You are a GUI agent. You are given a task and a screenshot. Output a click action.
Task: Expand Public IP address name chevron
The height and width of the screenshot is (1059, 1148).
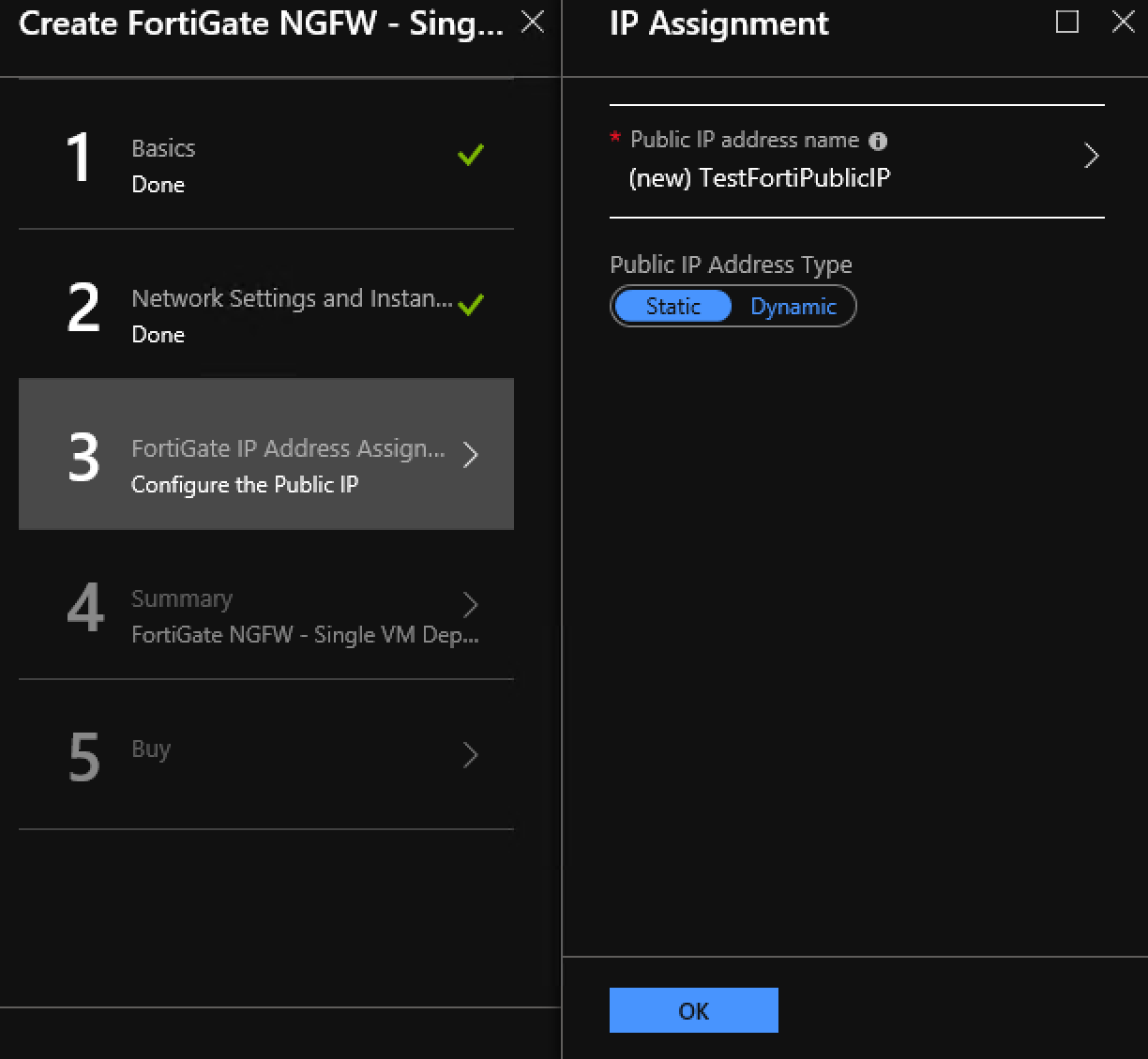click(1091, 156)
